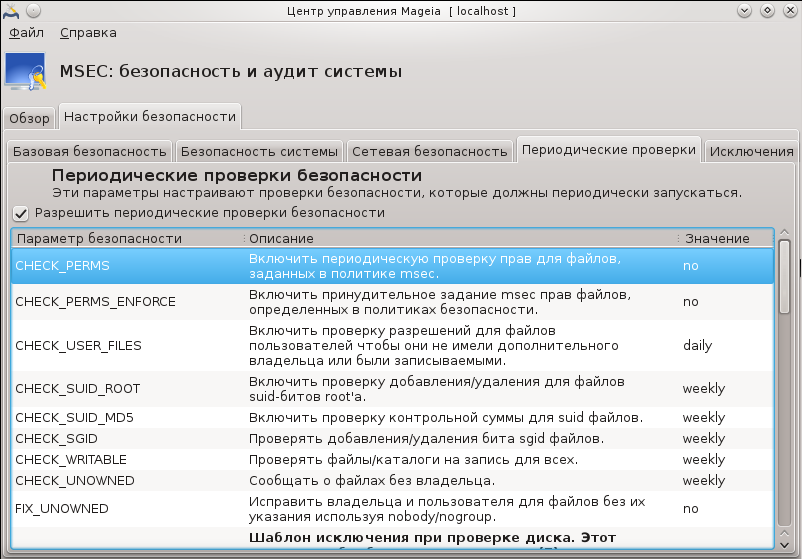Click the scrollbar up arrow of the list
The height and width of the screenshot is (559, 802).
click(784, 233)
